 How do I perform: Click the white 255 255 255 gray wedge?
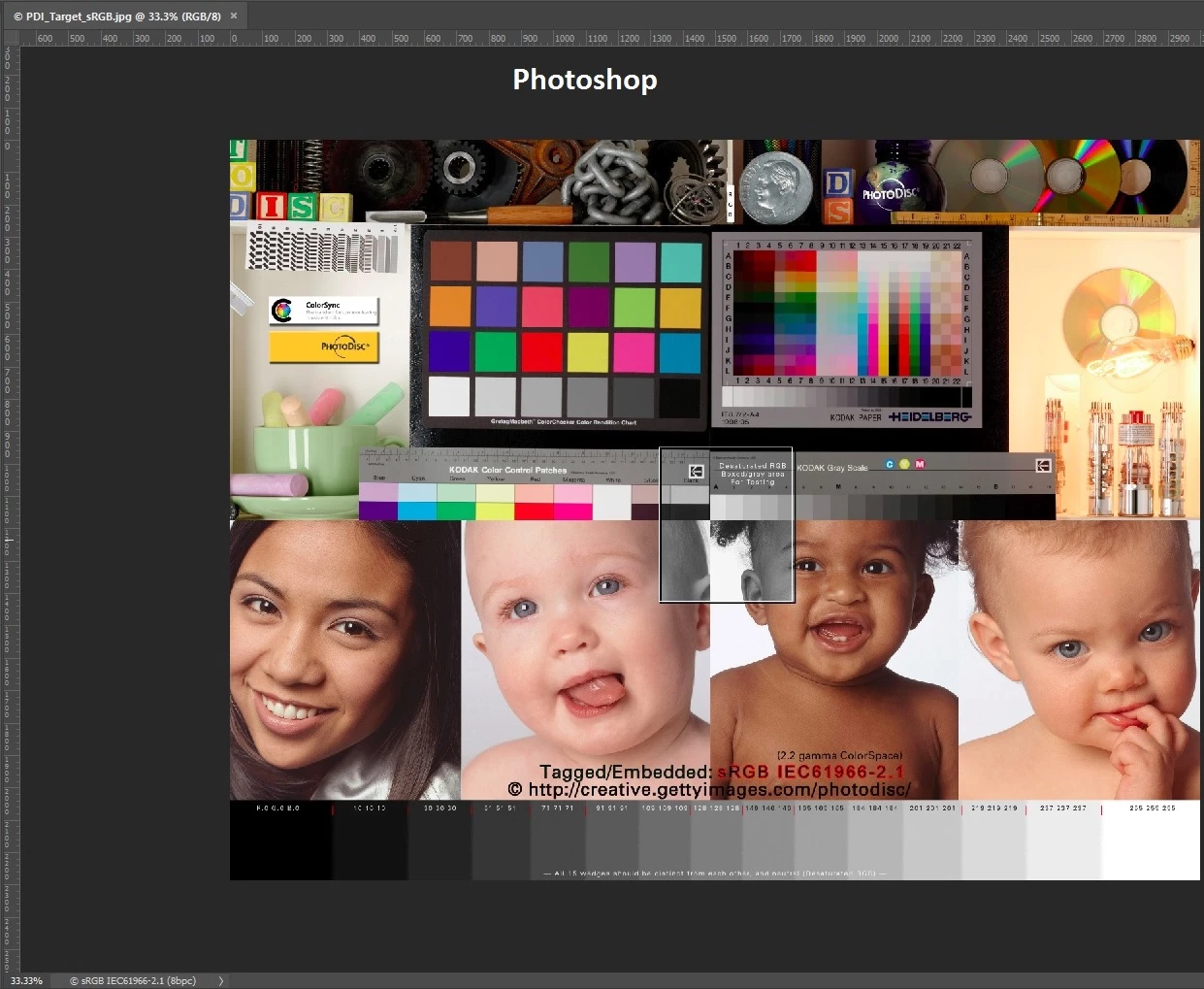coord(1151,841)
